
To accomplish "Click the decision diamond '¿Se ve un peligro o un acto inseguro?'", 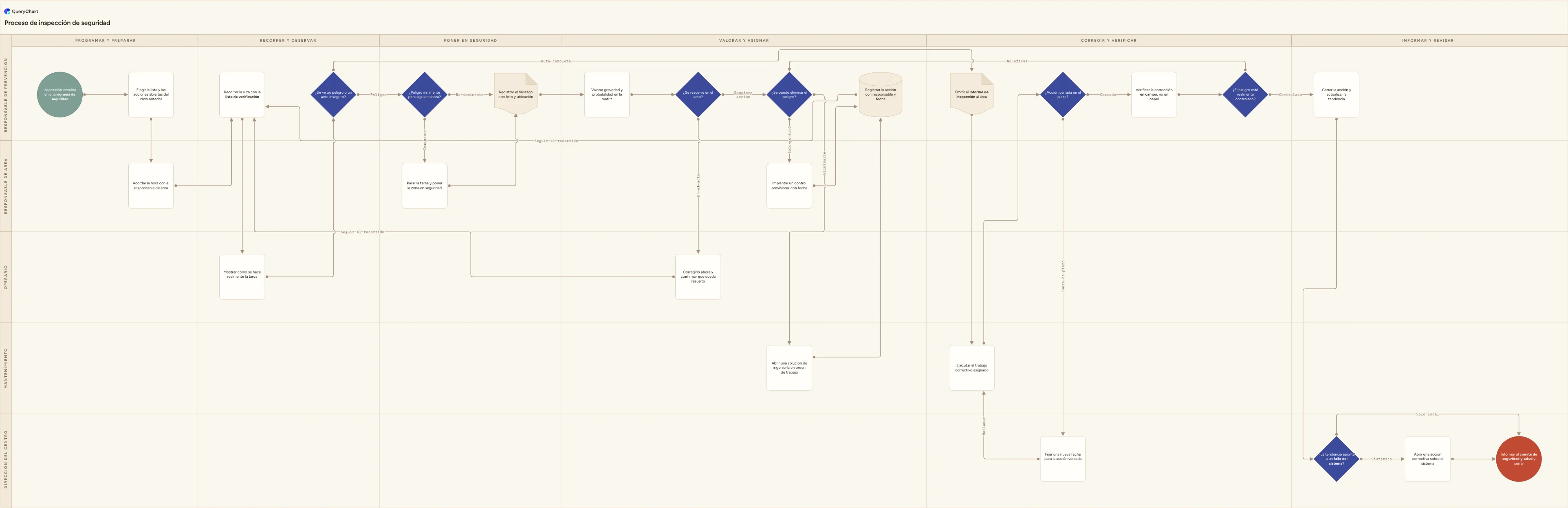I will point(333,94).
